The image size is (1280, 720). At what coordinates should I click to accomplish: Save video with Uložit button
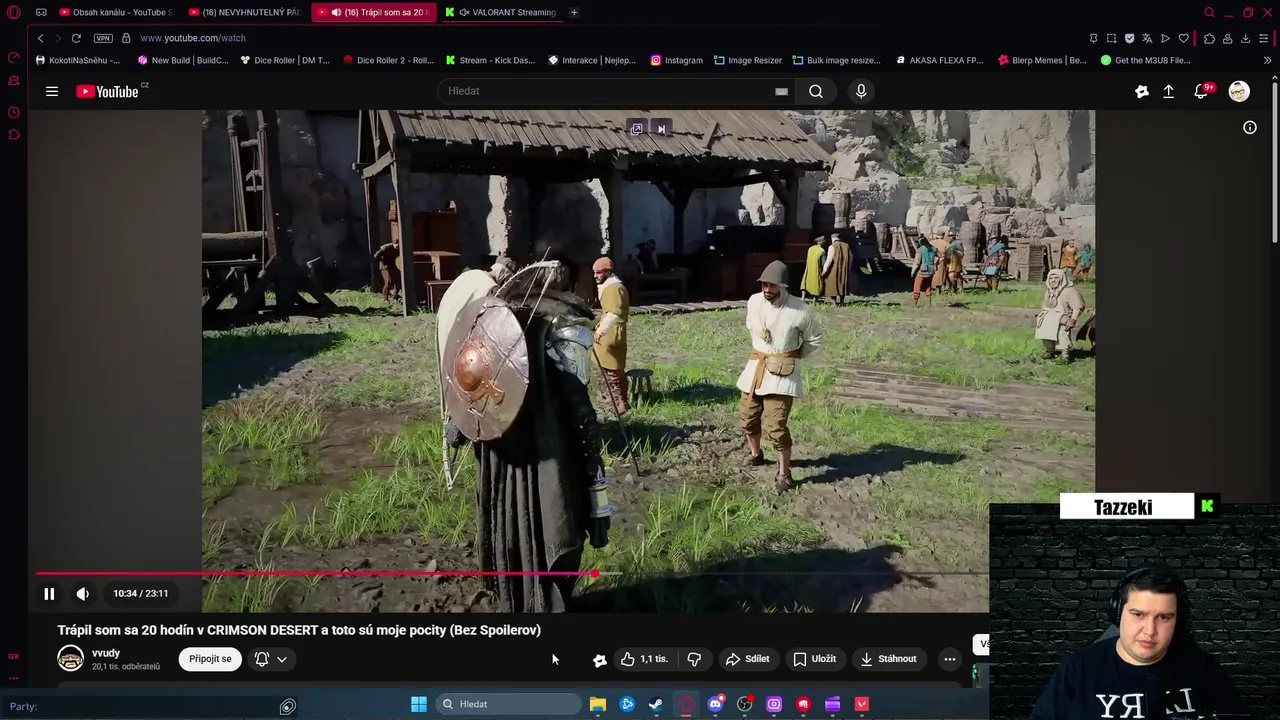[x=814, y=659]
